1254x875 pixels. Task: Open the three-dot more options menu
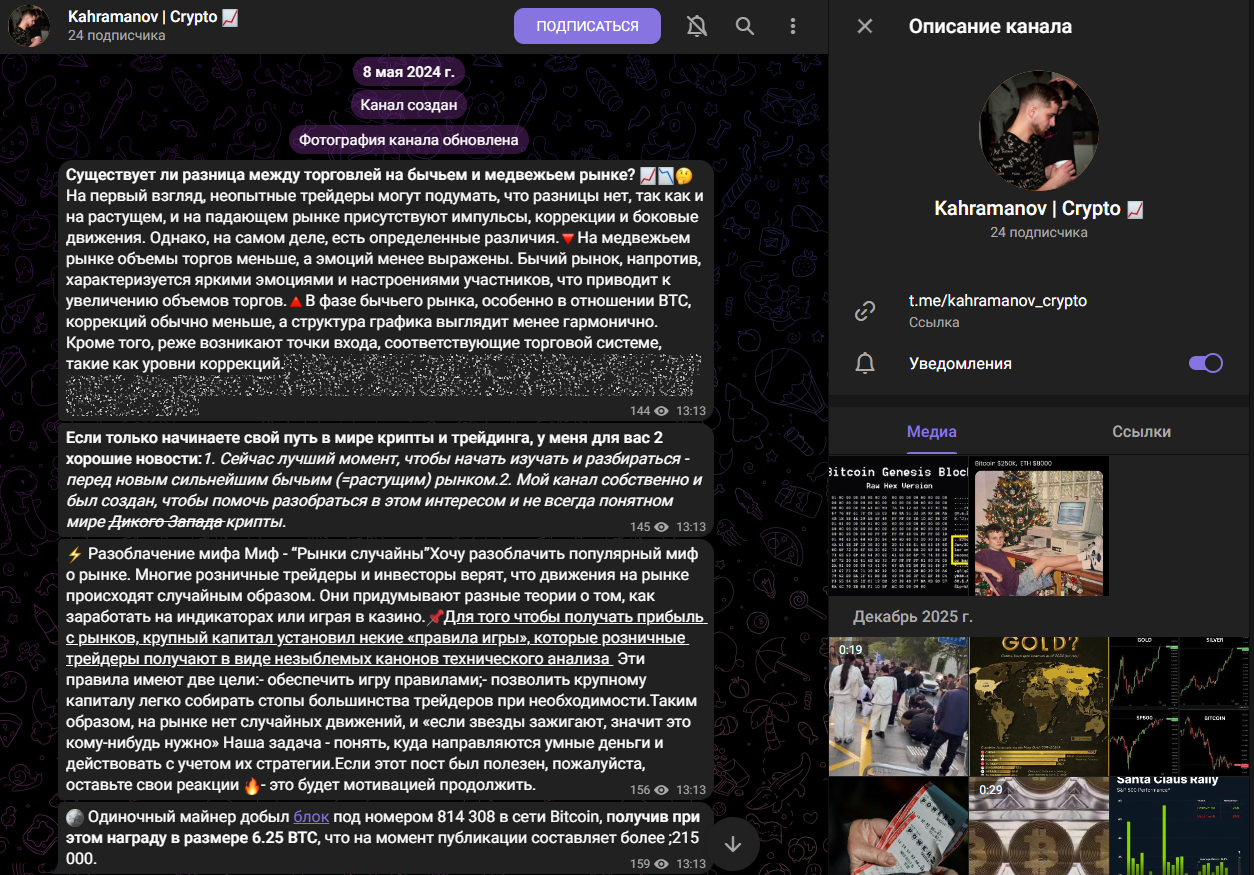793,26
